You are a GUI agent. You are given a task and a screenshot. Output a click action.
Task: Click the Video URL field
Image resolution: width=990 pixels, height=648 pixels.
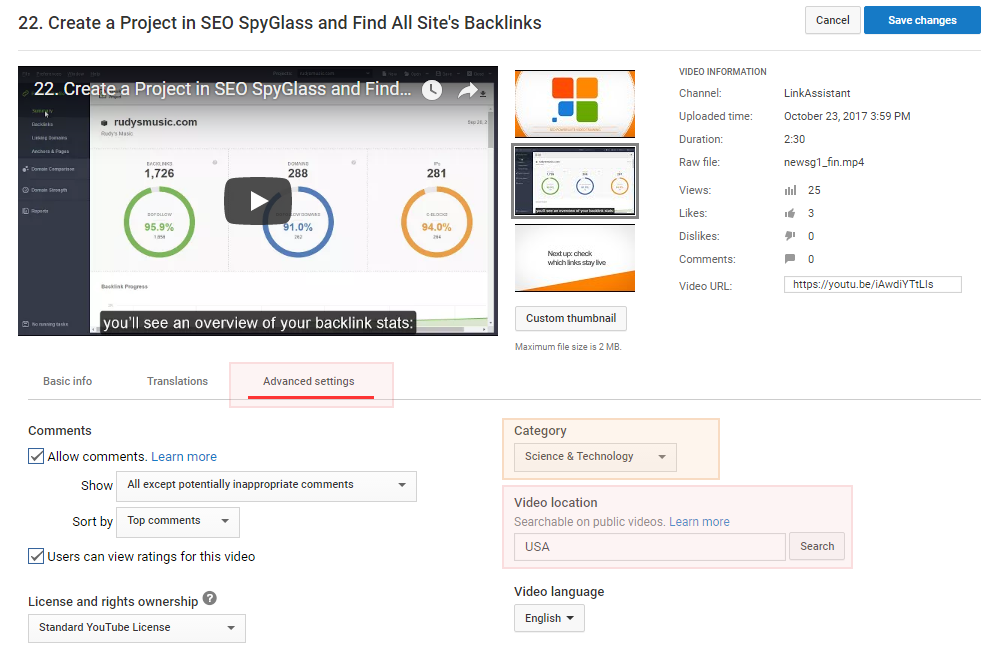(873, 284)
